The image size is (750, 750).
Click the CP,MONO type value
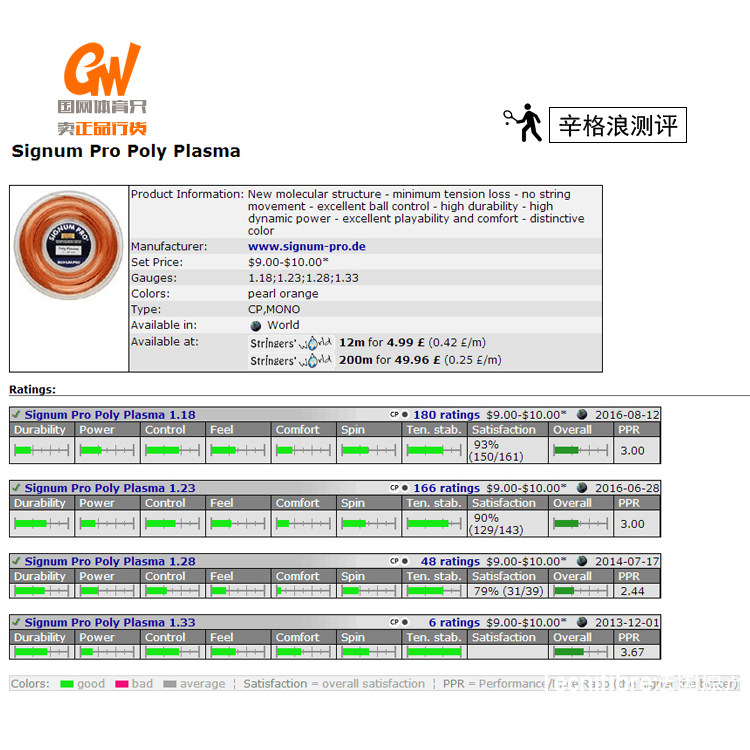pyautogui.click(x=274, y=309)
